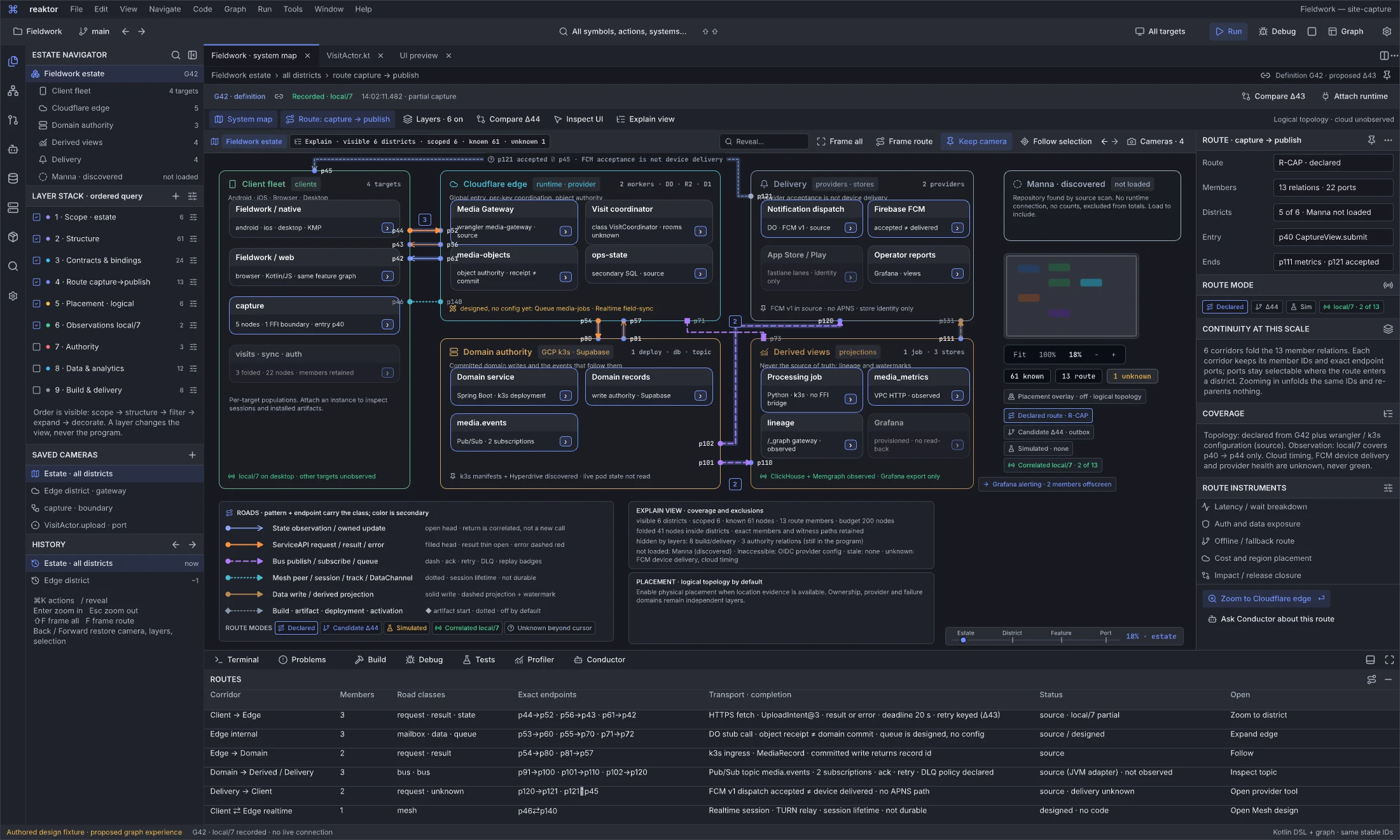1400x840 pixels.
Task: Switch to VisitActor.kt tab
Action: (x=348, y=55)
